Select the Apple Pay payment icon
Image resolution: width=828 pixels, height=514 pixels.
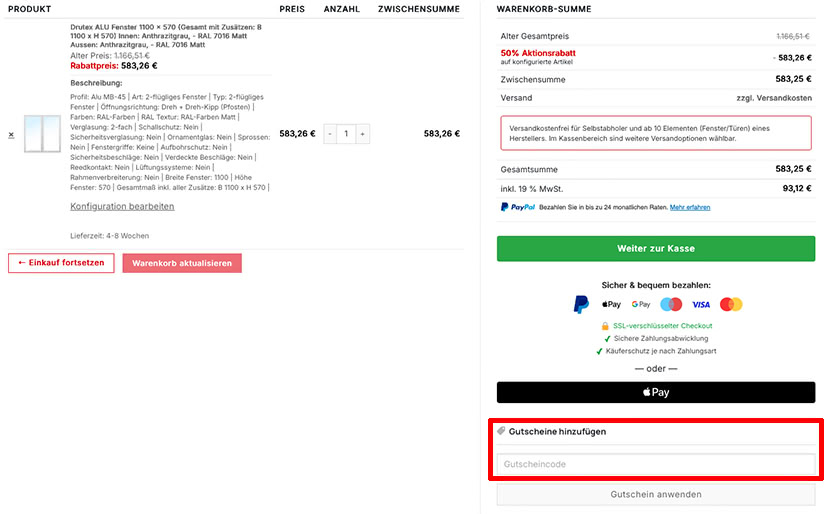pyautogui.click(x=611, y=304)
